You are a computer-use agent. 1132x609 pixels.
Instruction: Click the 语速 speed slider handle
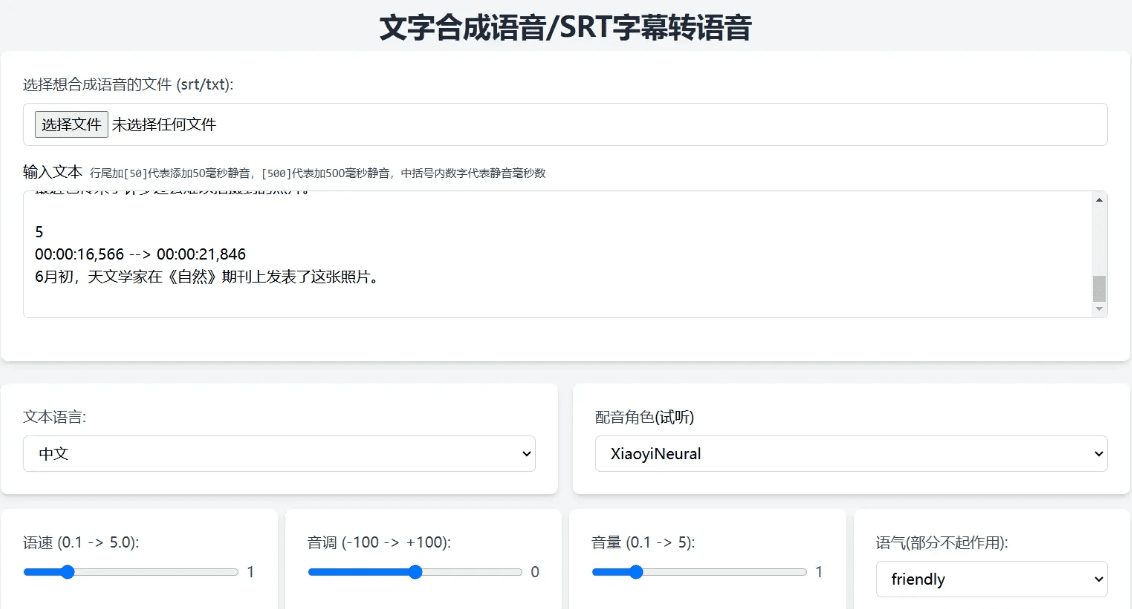coord(67,572)
